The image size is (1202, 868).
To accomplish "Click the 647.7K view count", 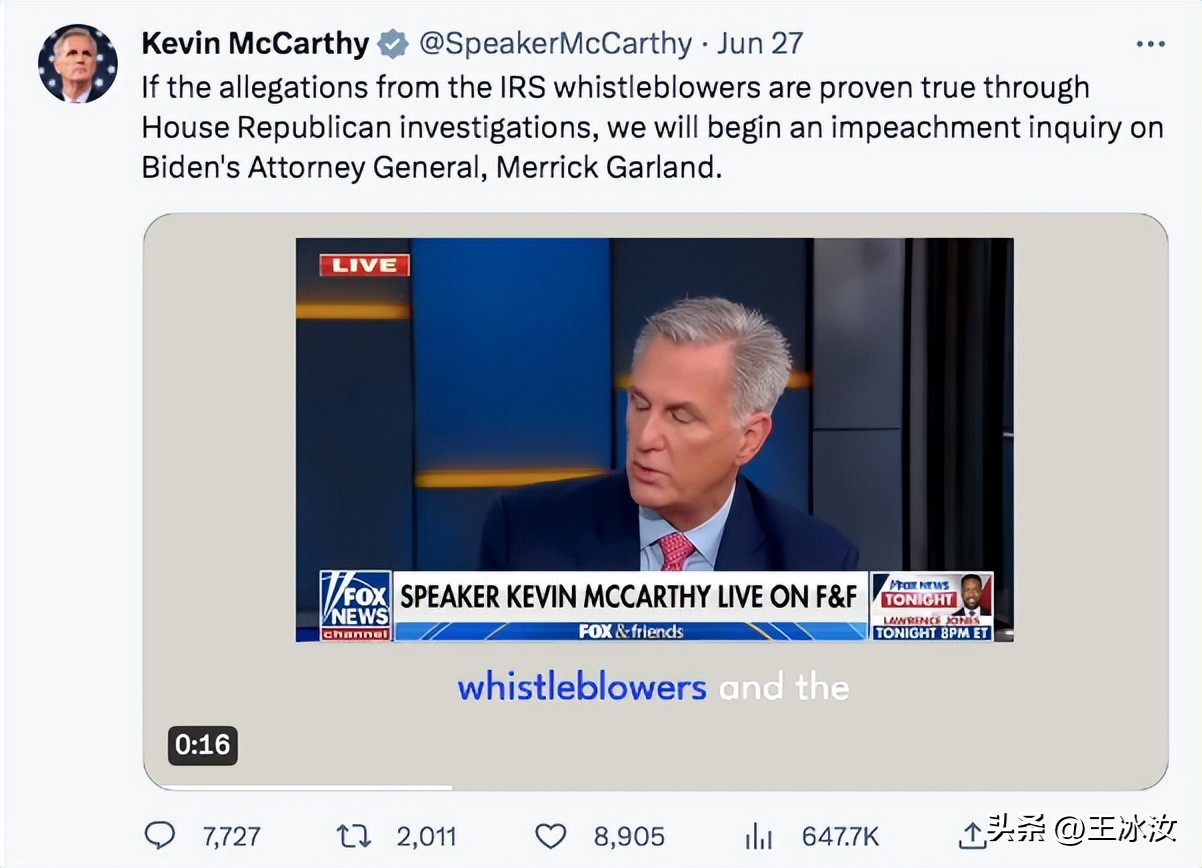I will tap(840, 835).
